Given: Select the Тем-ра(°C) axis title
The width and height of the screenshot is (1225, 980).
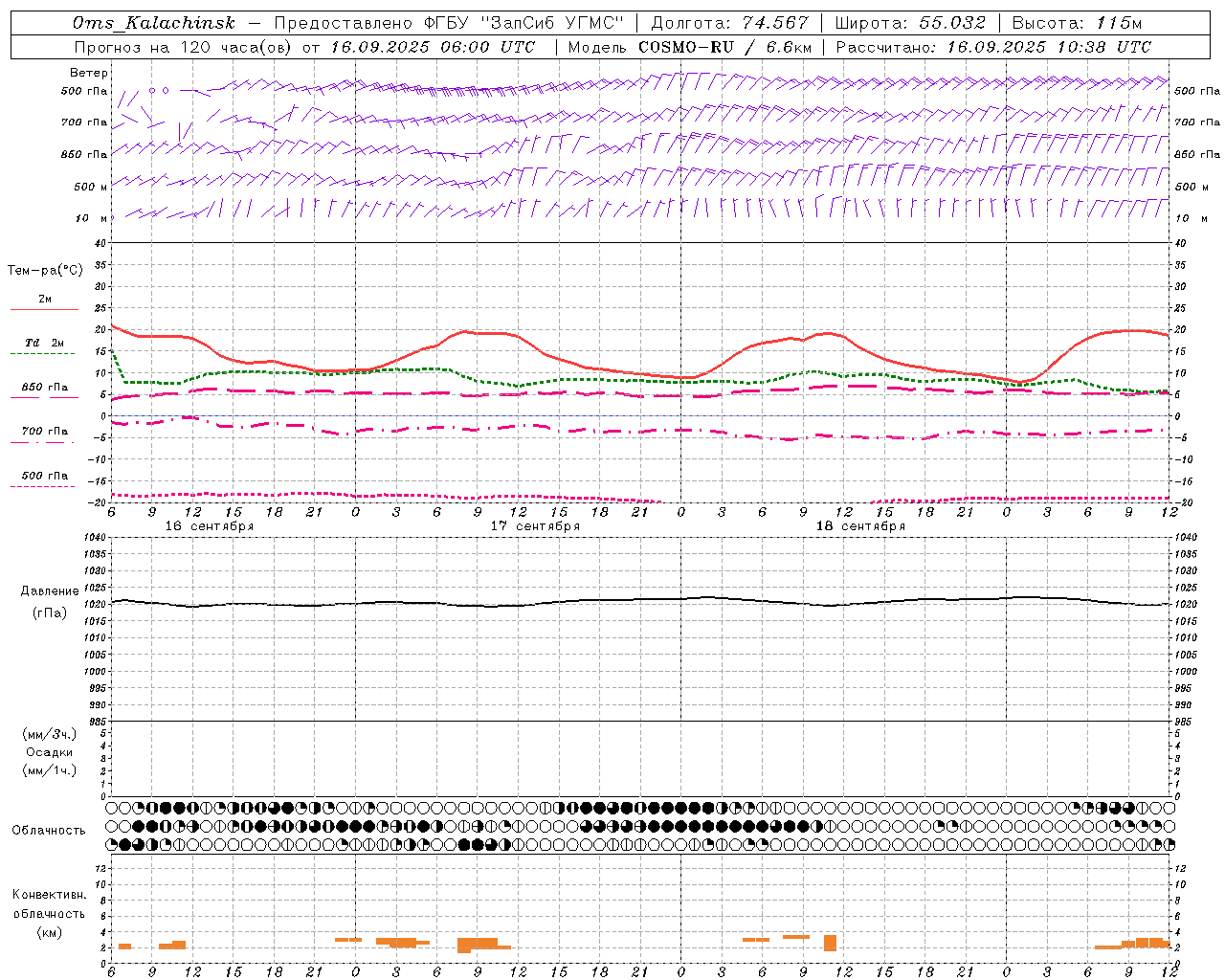Looking at the screenshot, I should coord(45,271).
